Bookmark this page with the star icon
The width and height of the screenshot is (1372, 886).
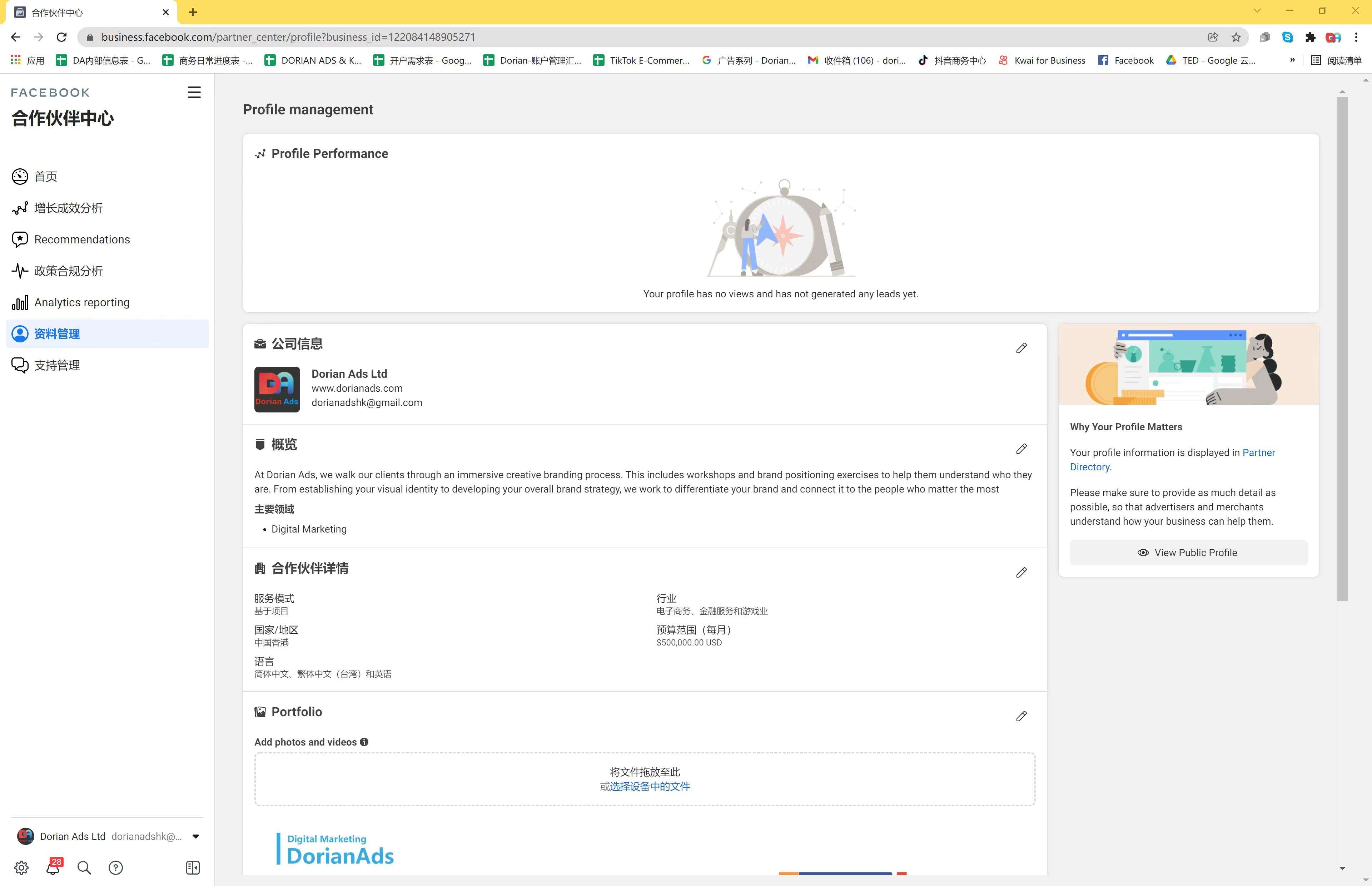click(1236, 37)
